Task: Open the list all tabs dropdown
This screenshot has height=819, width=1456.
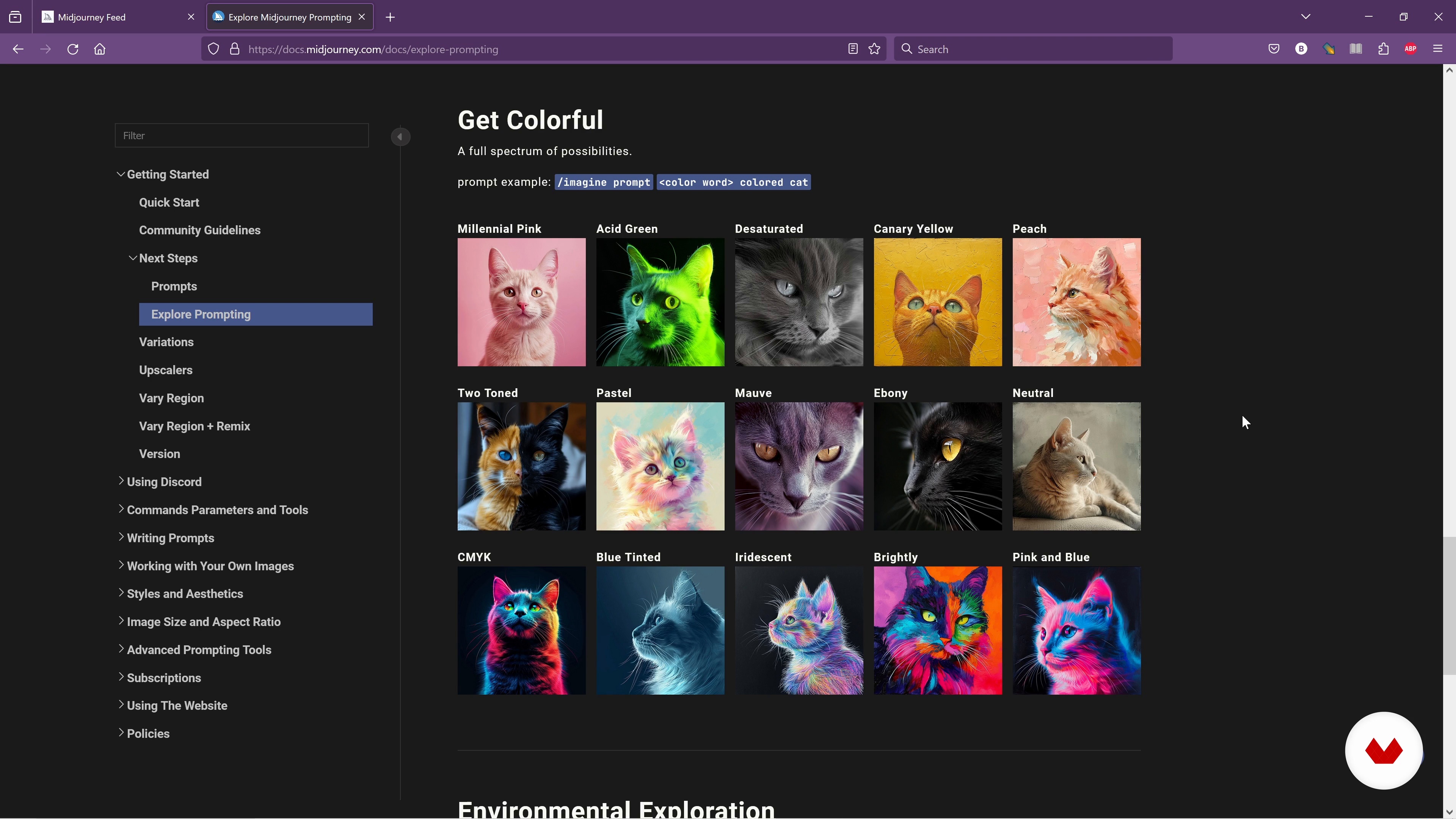Action: pyautogui.click(x=1305, y=17)
